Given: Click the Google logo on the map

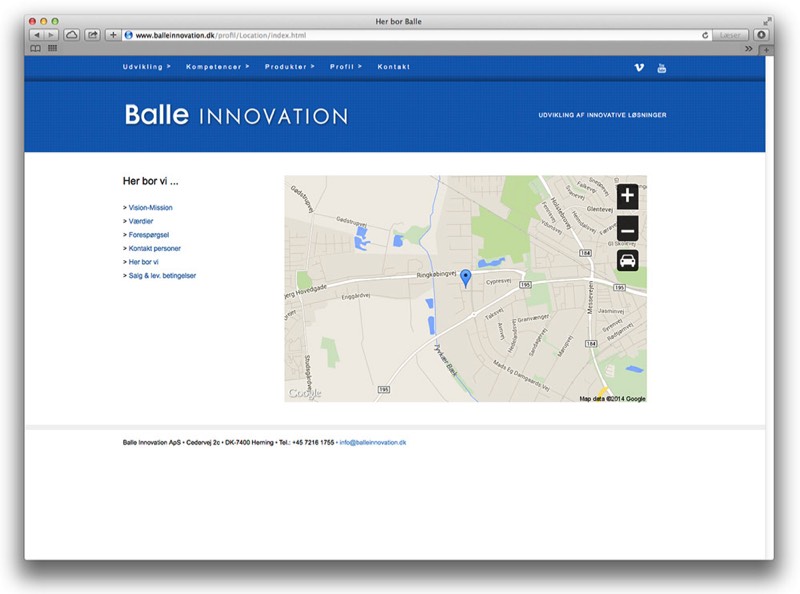Looking at the screenshot, I should pyautogui.click(x=305, y=393).
